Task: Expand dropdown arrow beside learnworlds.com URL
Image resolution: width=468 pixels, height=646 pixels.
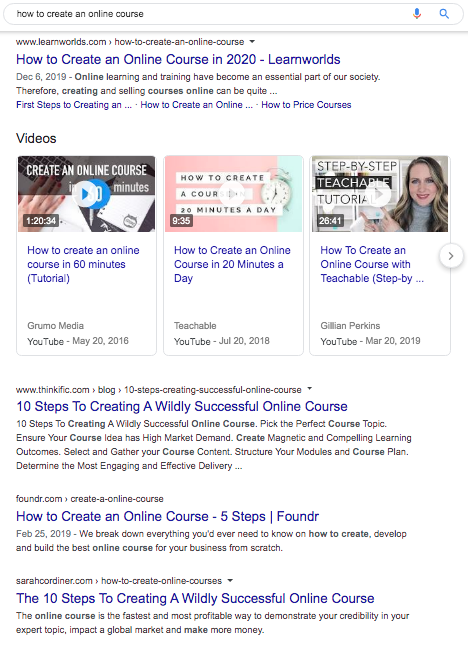Action: coord(253,42)
